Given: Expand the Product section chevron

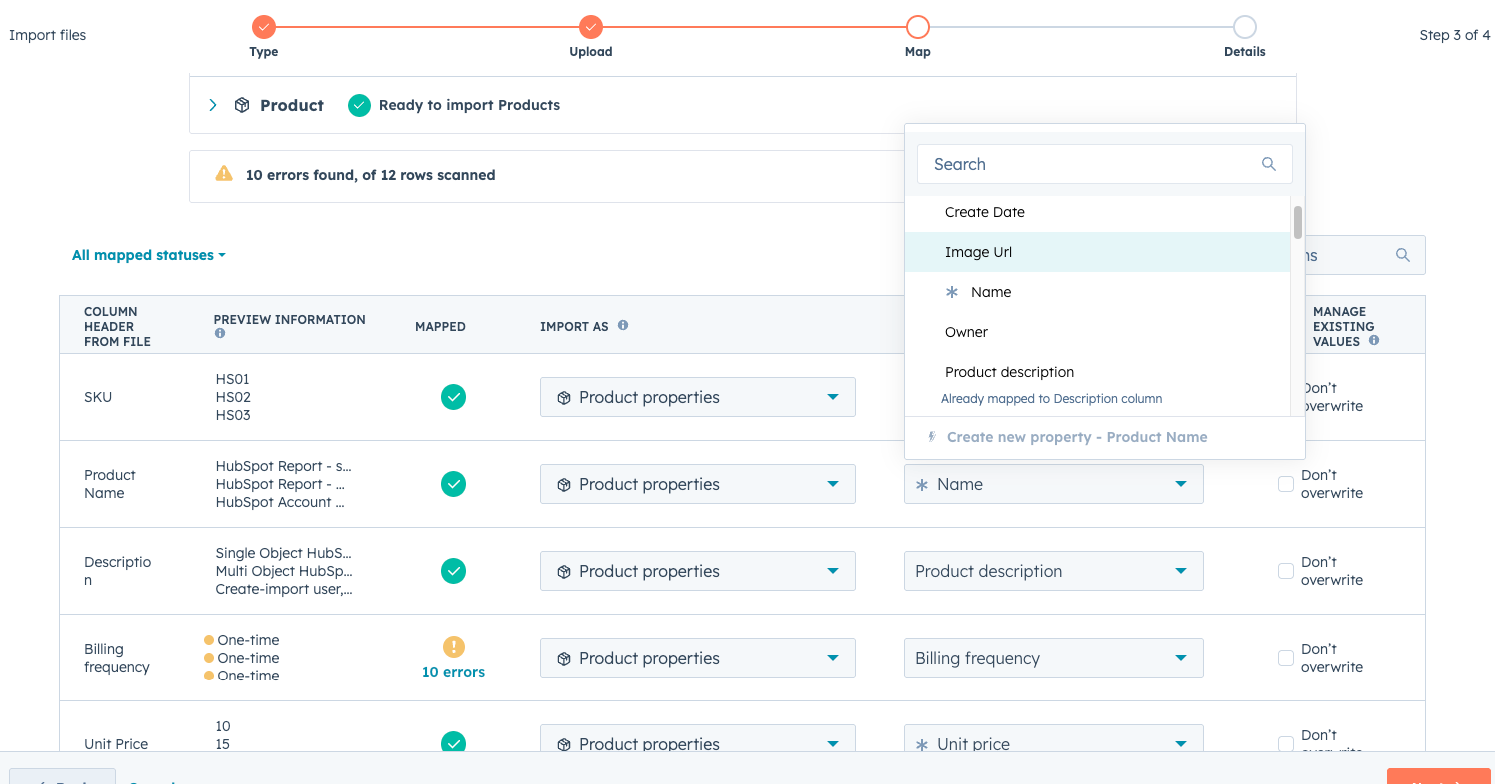Looking at the screenshot, I should [x=213, y=105].
